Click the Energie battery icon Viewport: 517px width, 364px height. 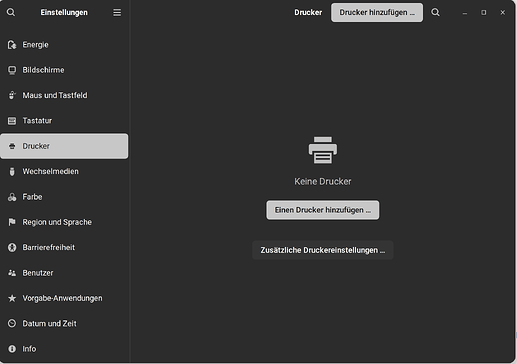(12, 45)
